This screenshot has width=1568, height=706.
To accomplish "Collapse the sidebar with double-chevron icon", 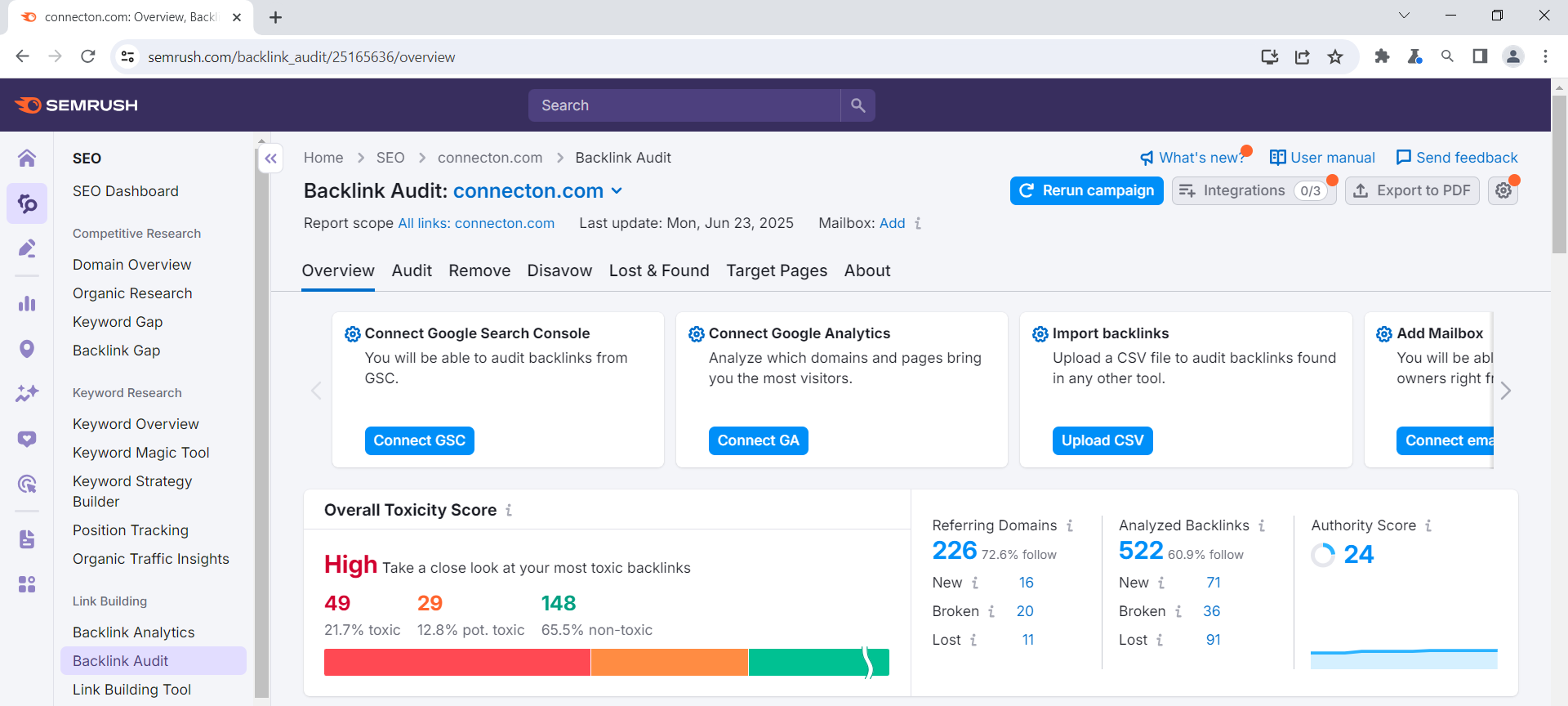I will tap(271, 159).
